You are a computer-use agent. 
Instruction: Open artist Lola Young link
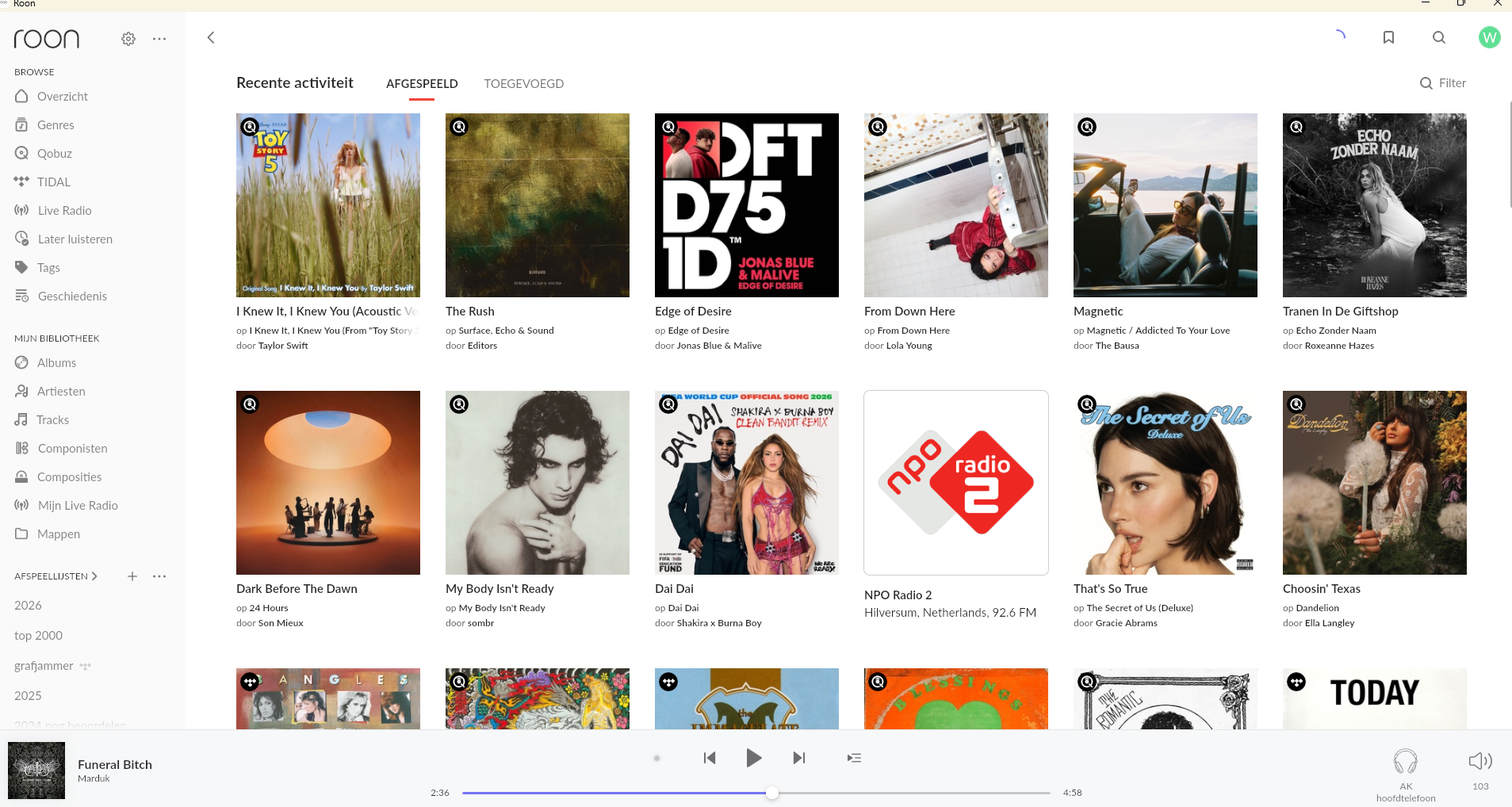point(909,346)
